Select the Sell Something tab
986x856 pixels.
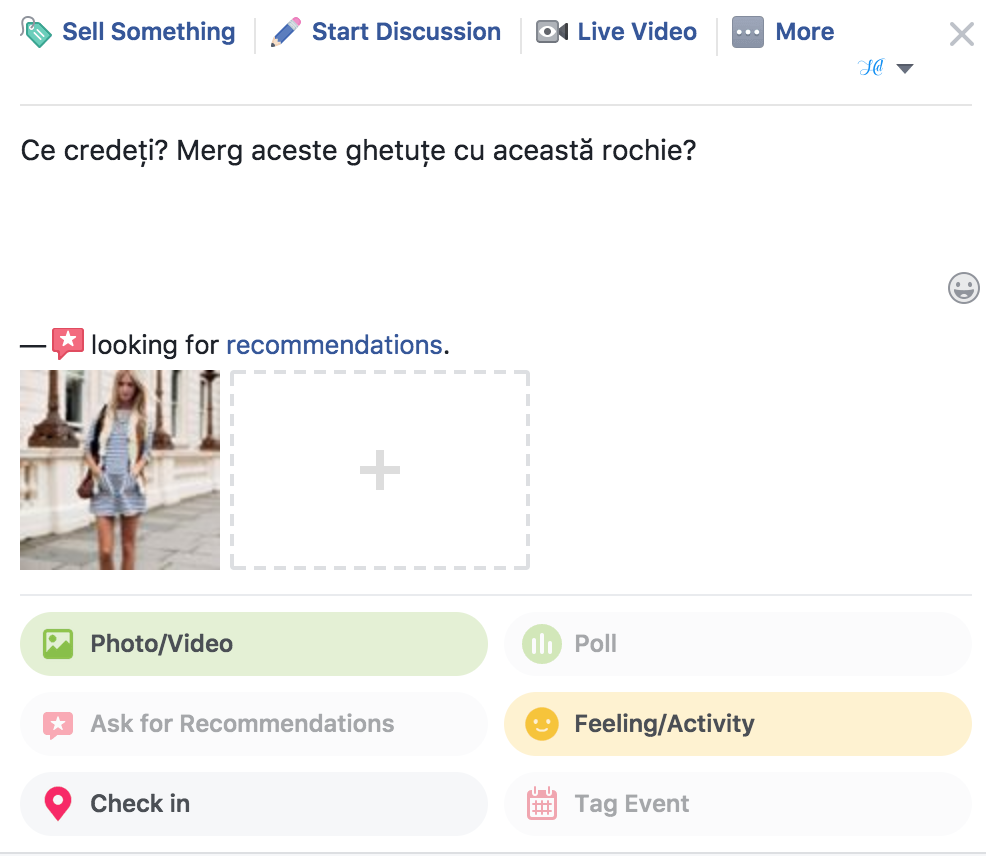pos(148,32)
